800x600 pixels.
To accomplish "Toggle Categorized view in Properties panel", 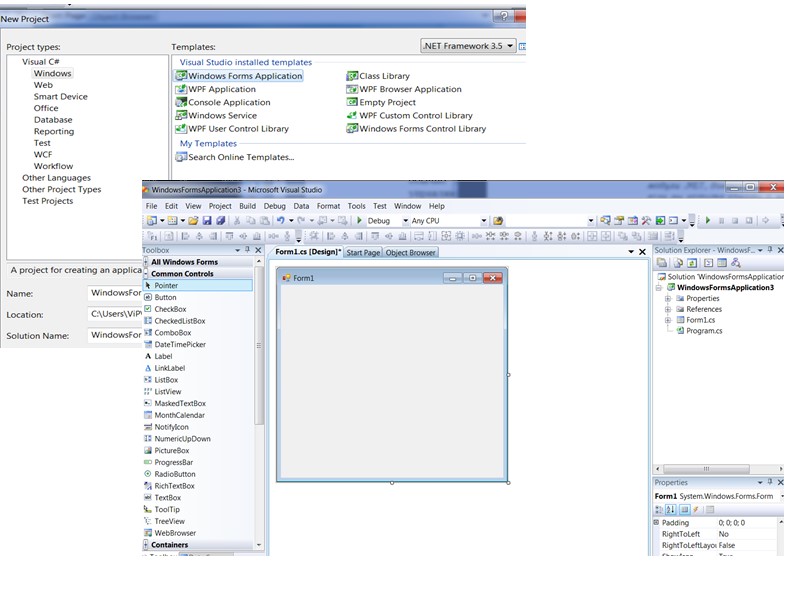I will 659,509.
